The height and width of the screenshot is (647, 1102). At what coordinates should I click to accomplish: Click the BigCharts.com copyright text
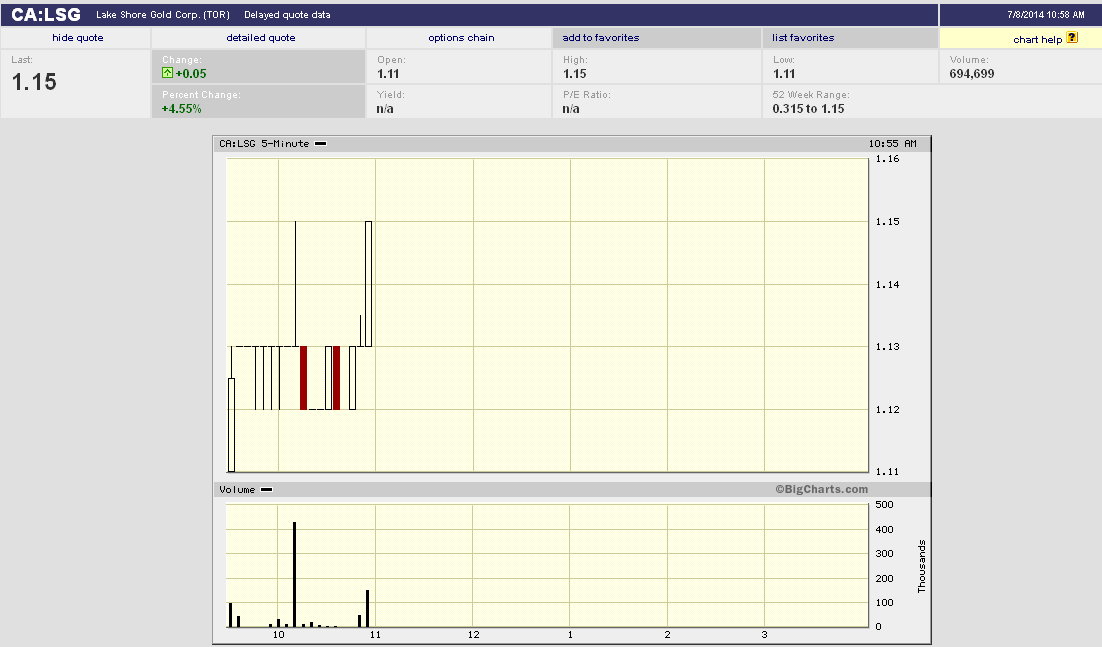822,490
